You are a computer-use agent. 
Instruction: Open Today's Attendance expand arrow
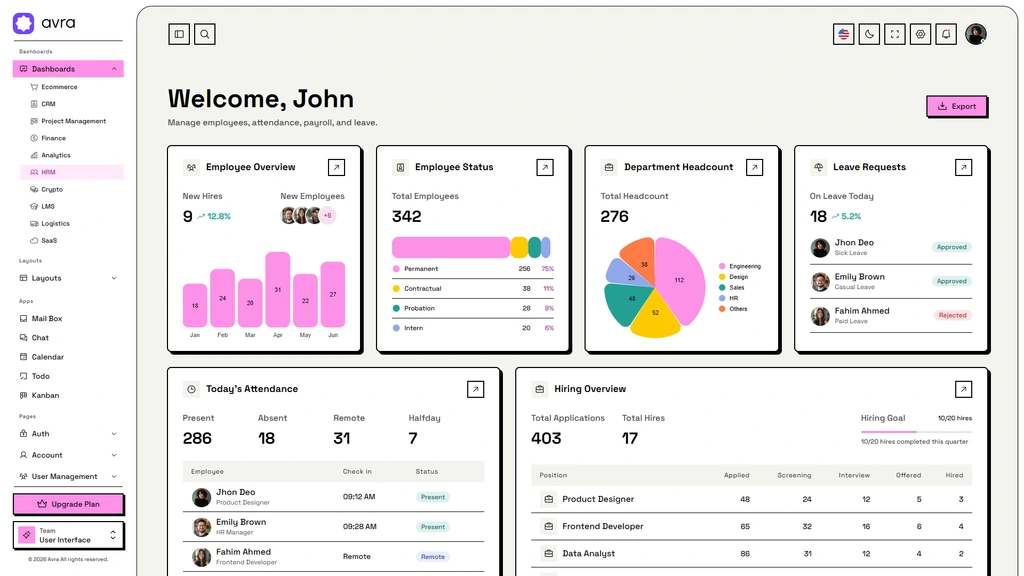(475, 389)
